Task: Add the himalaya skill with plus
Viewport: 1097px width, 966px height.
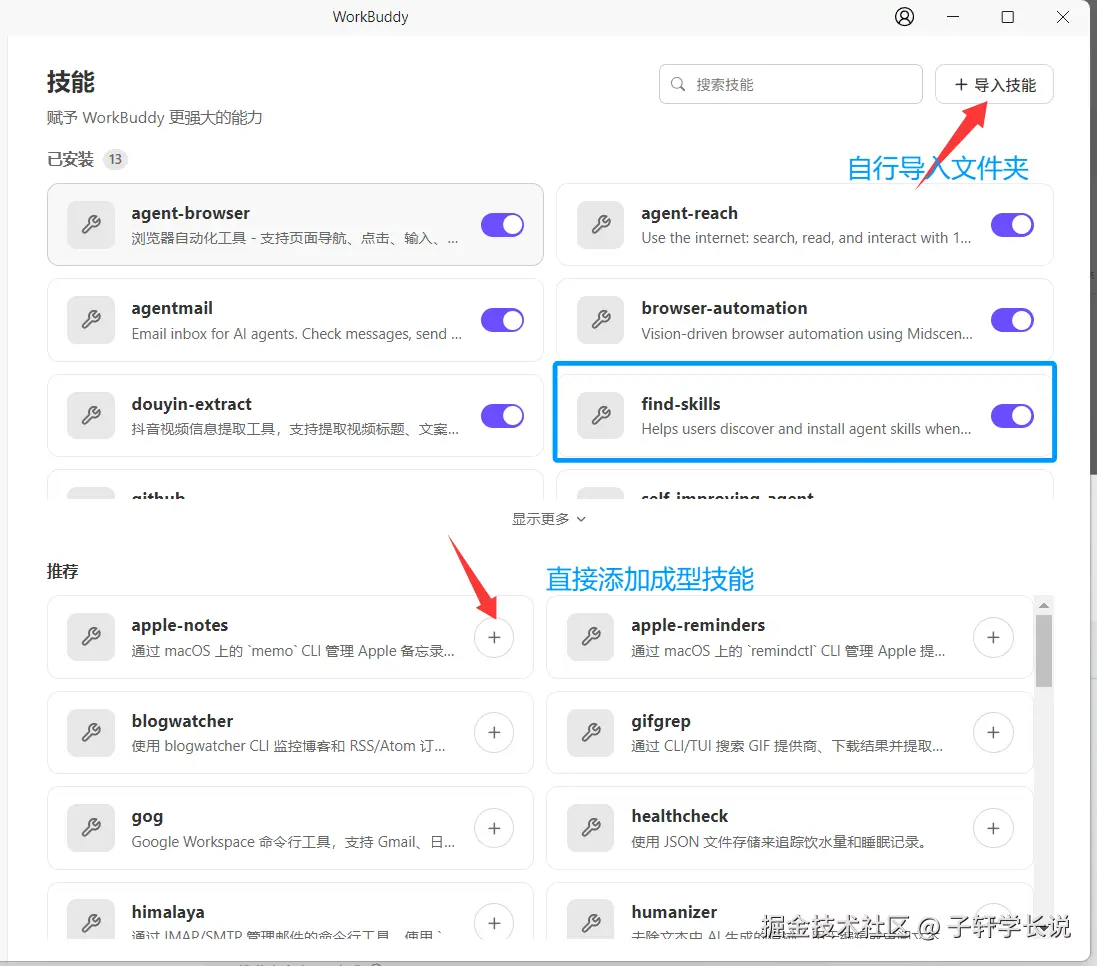Action: pyautogui.click(x=494, y=922)
